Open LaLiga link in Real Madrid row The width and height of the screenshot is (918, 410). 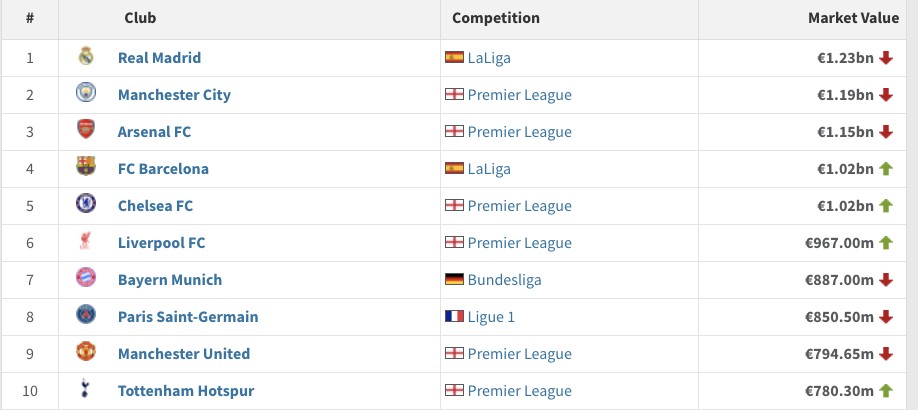tap(489, 58)
